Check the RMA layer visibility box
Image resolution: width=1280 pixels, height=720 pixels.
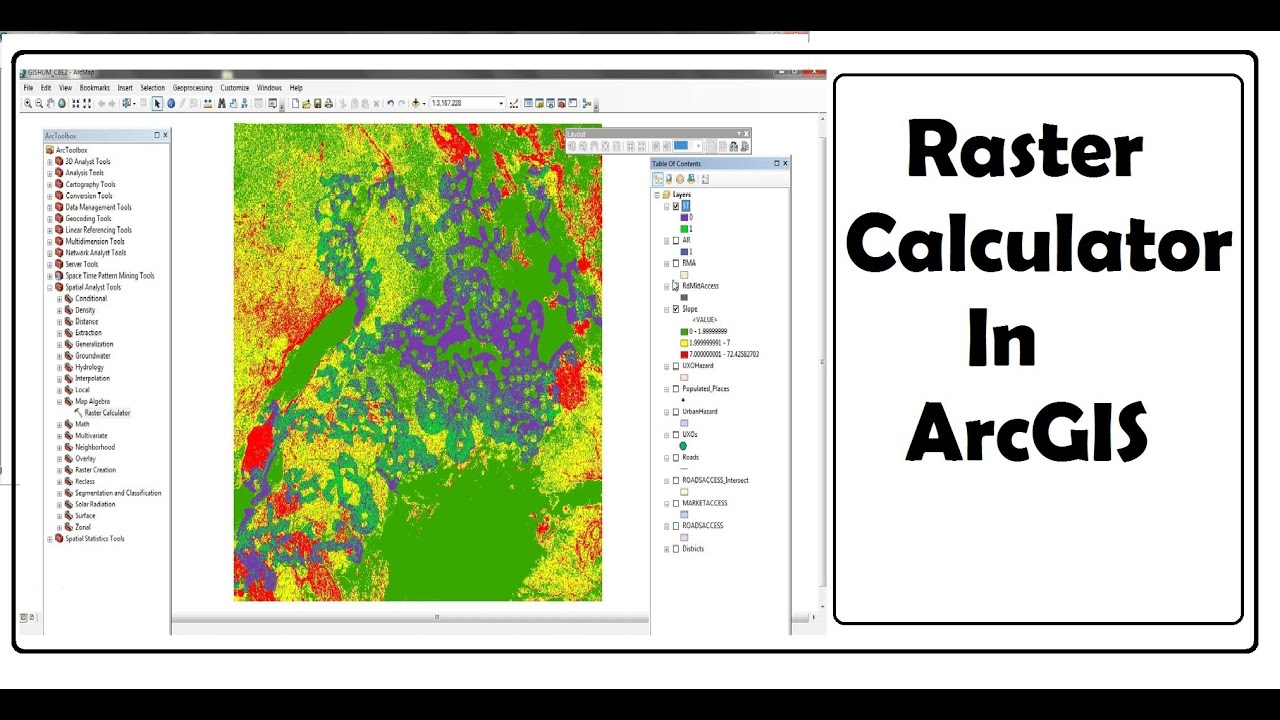click(676, 263)
